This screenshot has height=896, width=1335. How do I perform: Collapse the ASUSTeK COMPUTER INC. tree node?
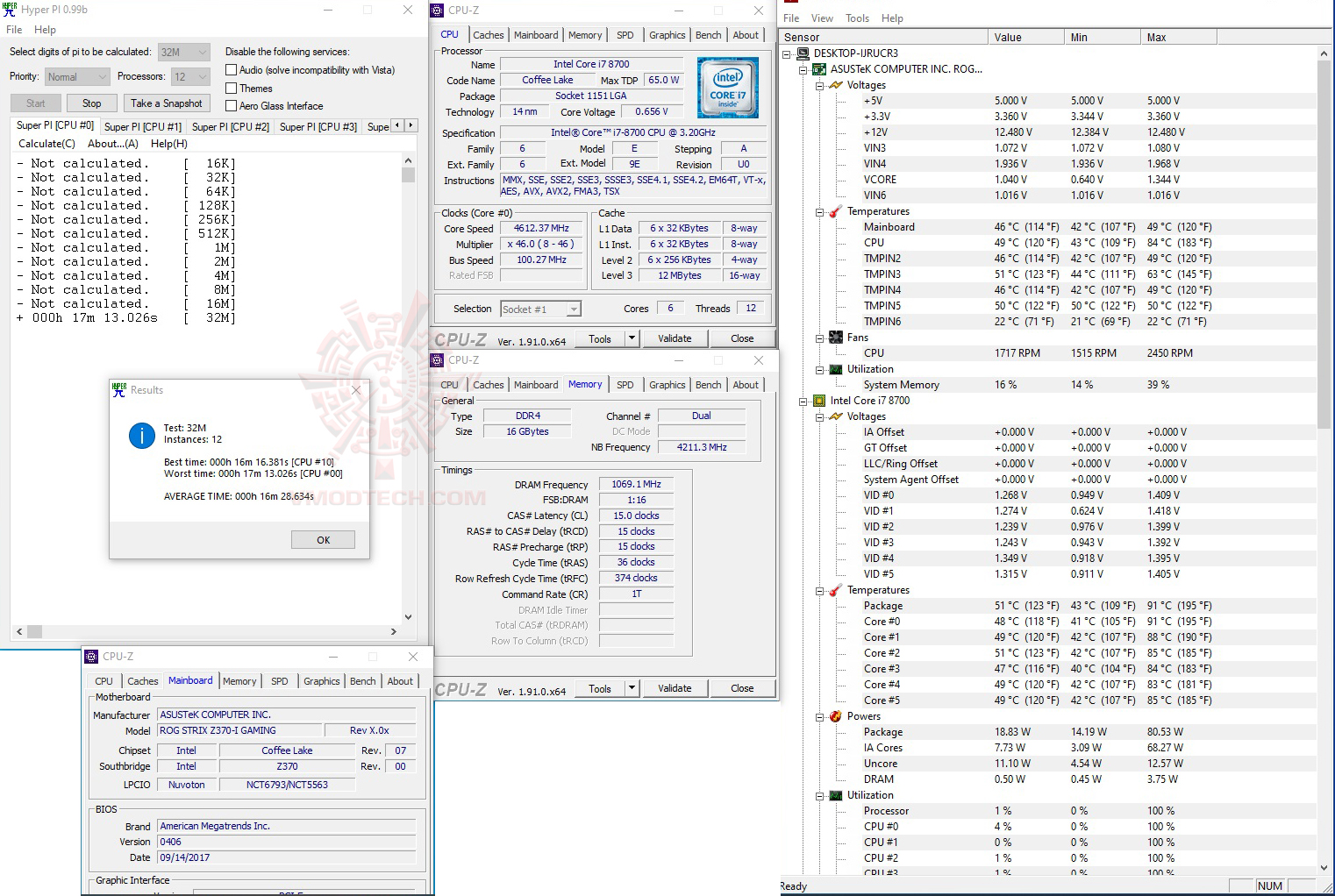click(x=803, y=69)
